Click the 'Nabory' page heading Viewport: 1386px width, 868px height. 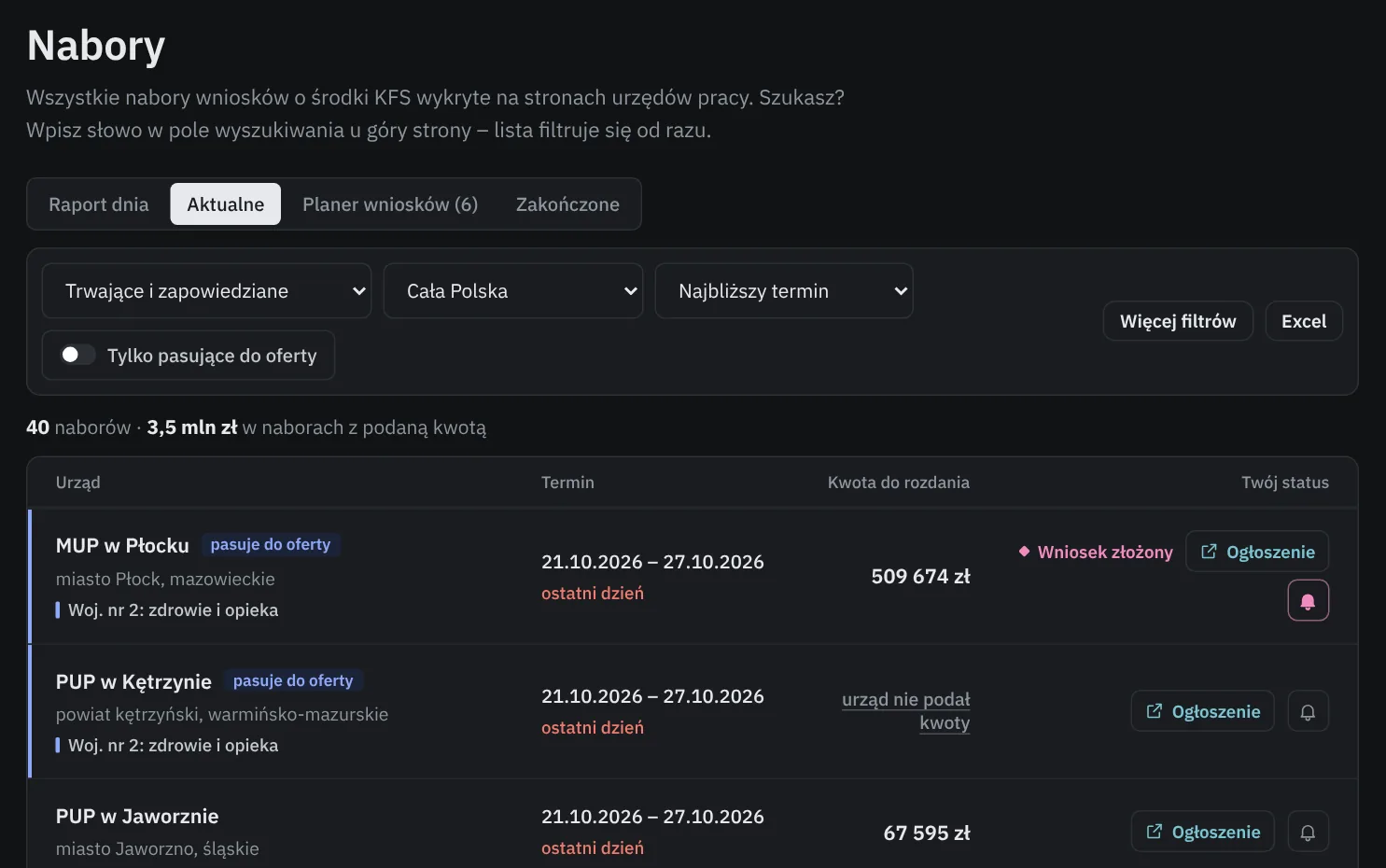96,46
